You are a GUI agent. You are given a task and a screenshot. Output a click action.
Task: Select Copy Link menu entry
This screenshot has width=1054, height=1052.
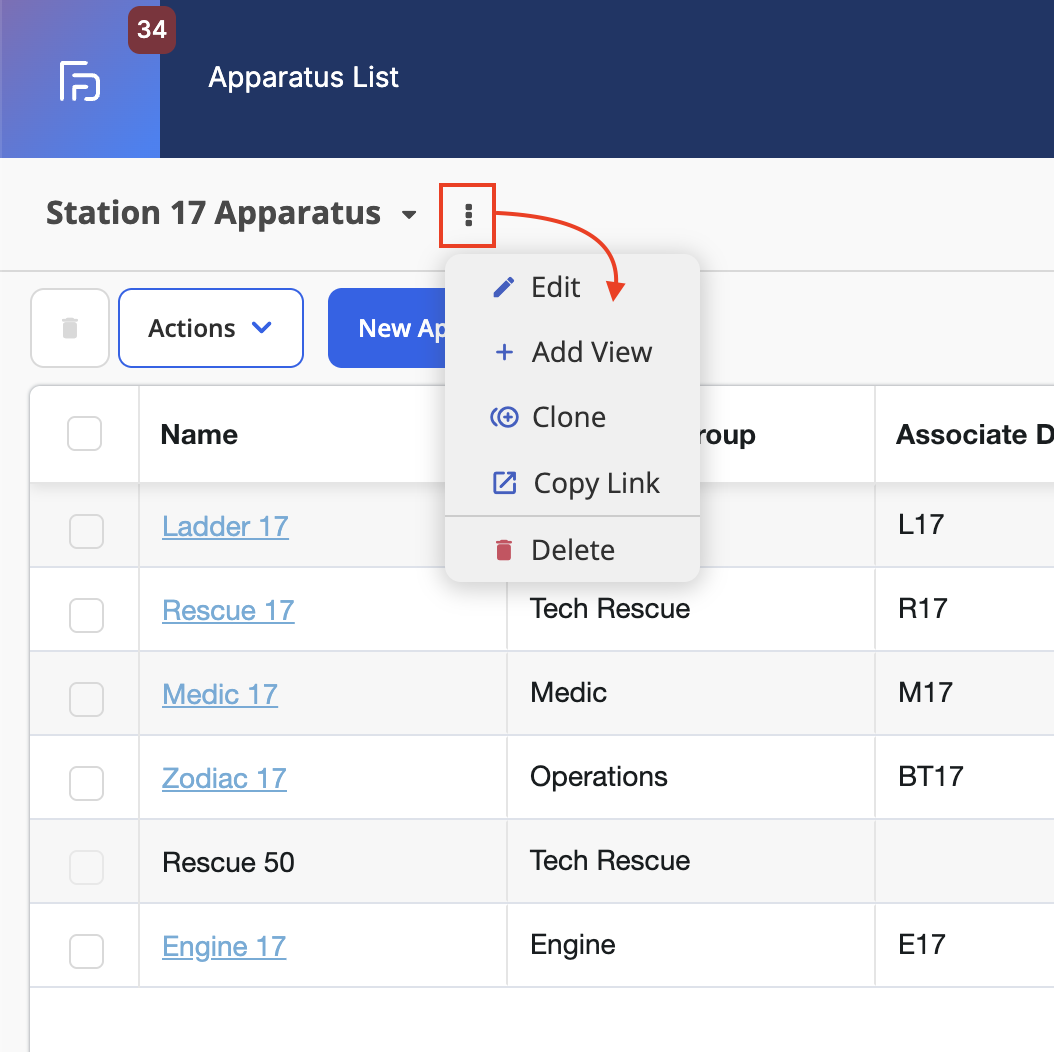(x=573, y=483)
